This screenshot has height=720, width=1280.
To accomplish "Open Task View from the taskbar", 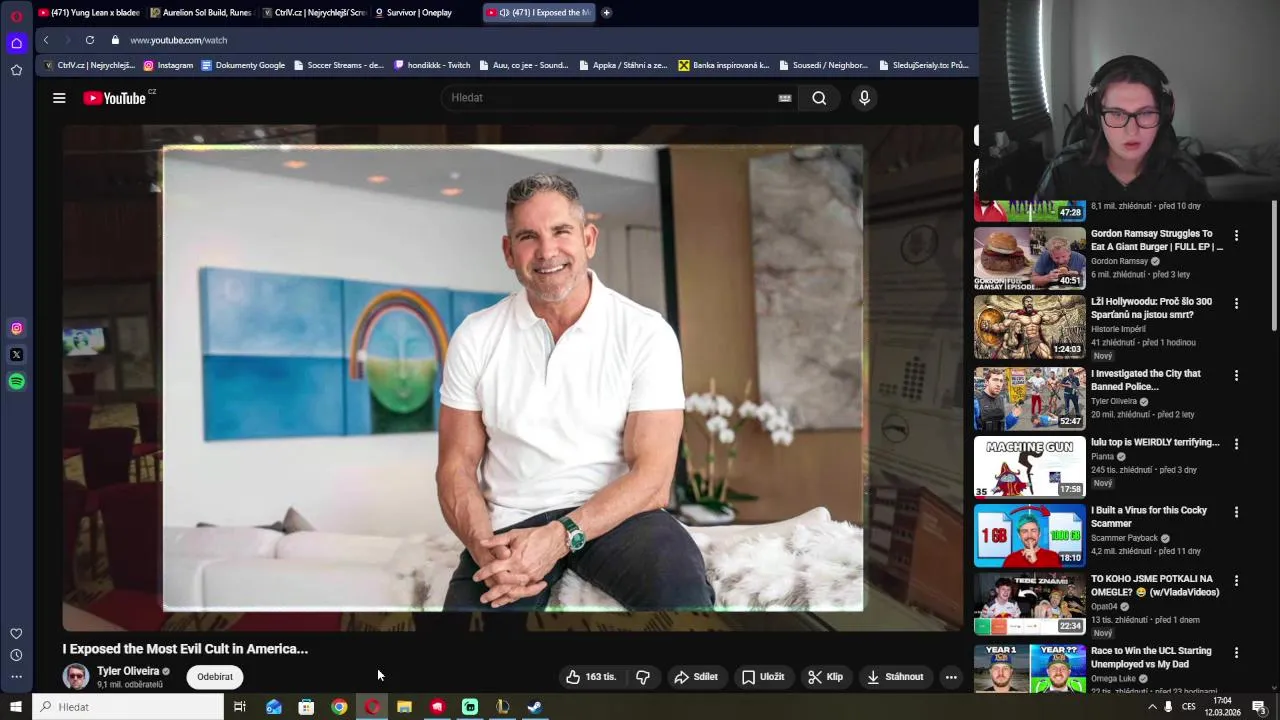I will [x=240, y=707].
